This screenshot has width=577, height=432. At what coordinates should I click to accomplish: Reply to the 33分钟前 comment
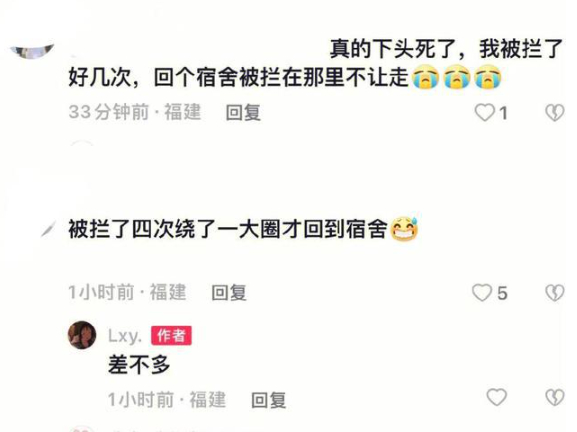tap(243, 113)
